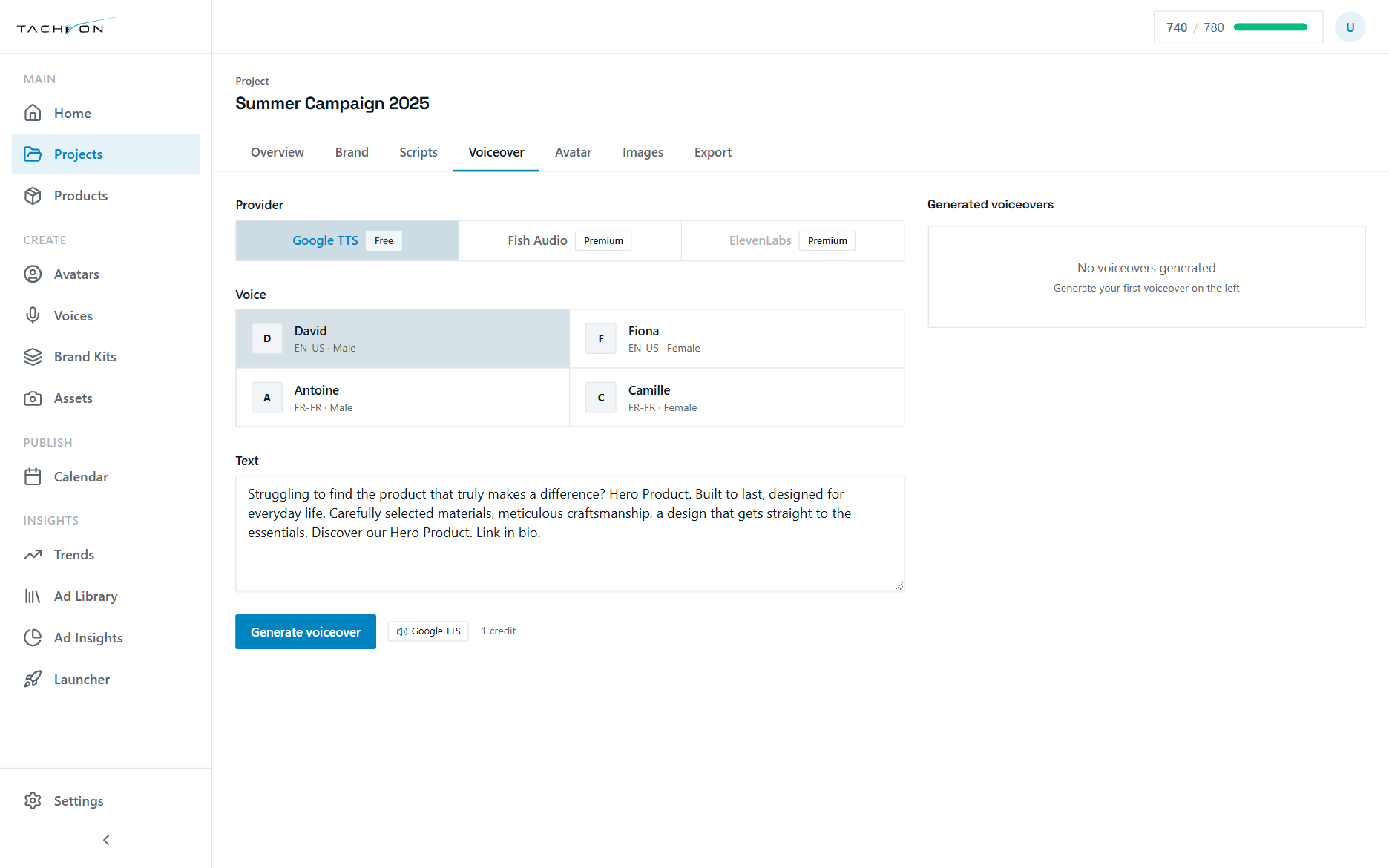
Task: Go to the Avatar tab
Action: tap(574, 152)
